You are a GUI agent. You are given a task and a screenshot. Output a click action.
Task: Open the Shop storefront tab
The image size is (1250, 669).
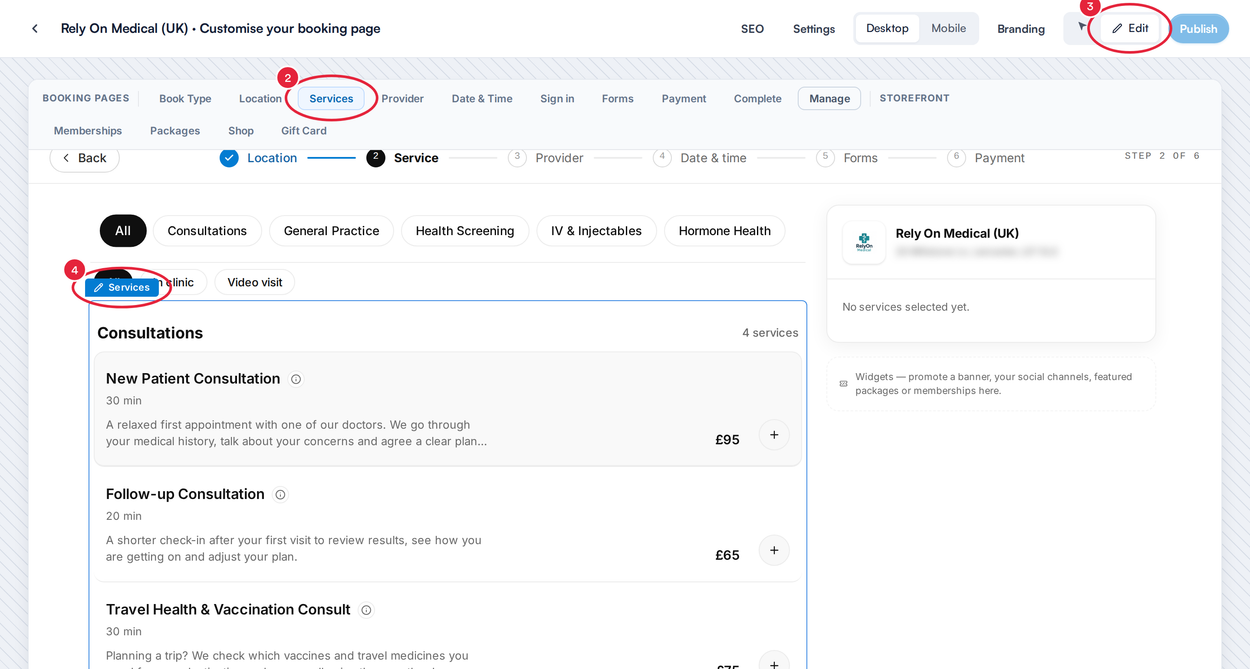241,130
